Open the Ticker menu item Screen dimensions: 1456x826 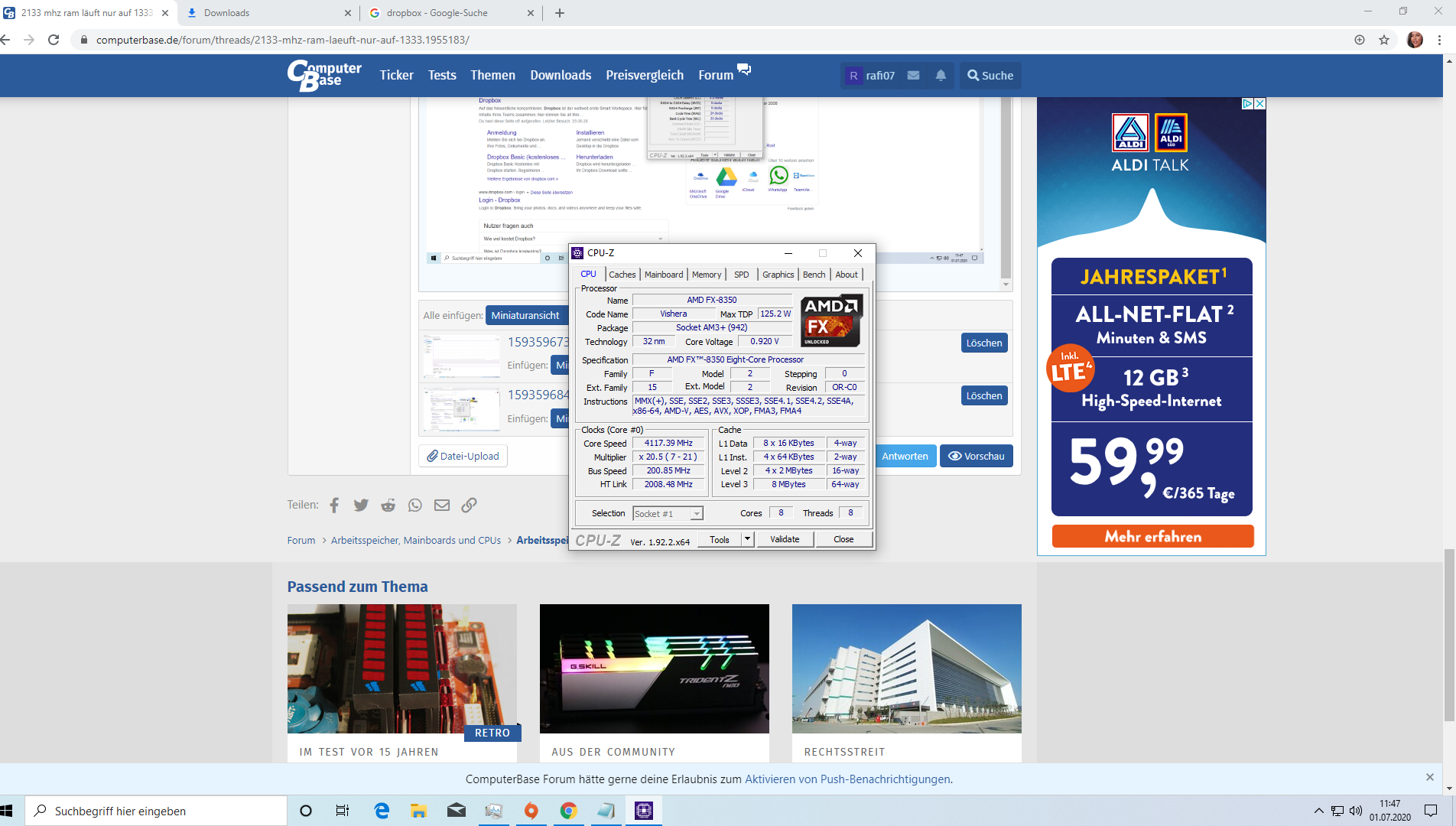pos(396,75)
